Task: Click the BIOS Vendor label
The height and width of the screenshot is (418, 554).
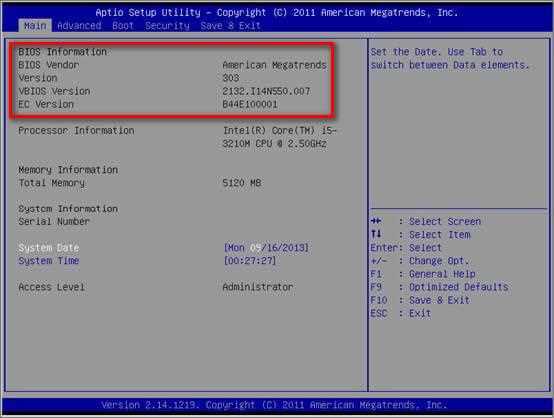Action: (x=49, y=65)
